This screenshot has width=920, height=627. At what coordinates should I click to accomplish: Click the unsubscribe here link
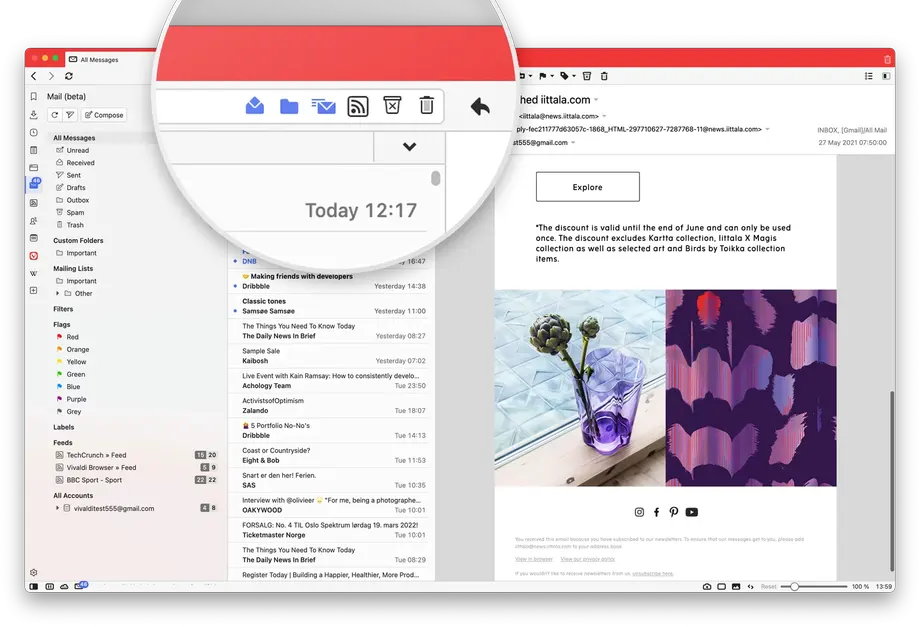652,573
